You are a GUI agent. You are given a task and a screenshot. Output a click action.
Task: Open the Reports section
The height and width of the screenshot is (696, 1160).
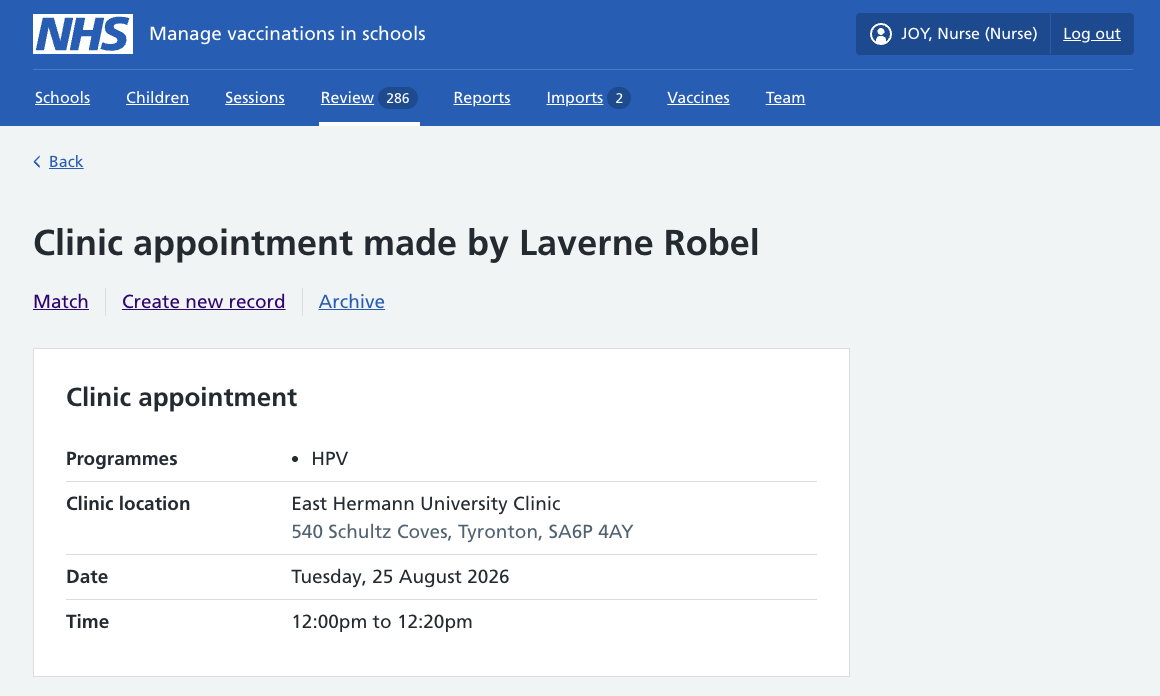click(x=482, y=98)
